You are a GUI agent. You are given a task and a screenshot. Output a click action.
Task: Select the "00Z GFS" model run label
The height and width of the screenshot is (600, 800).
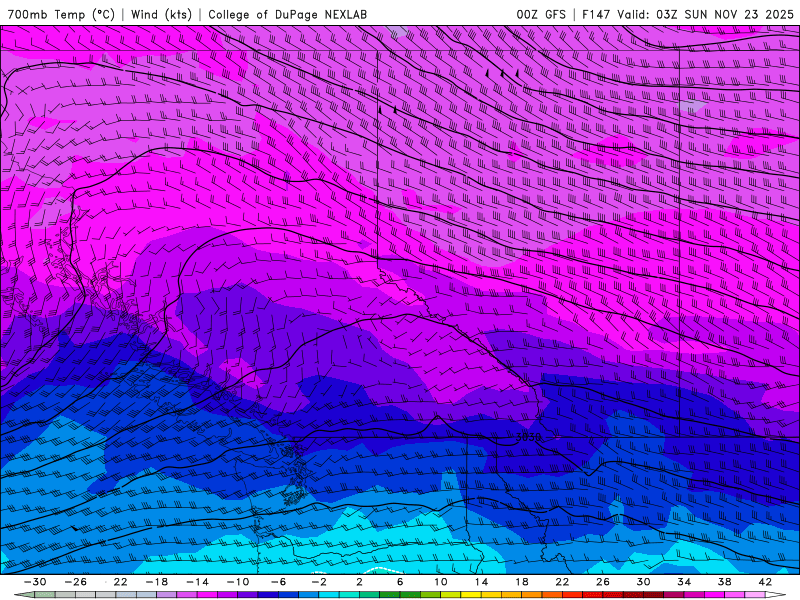coord(541,14)
